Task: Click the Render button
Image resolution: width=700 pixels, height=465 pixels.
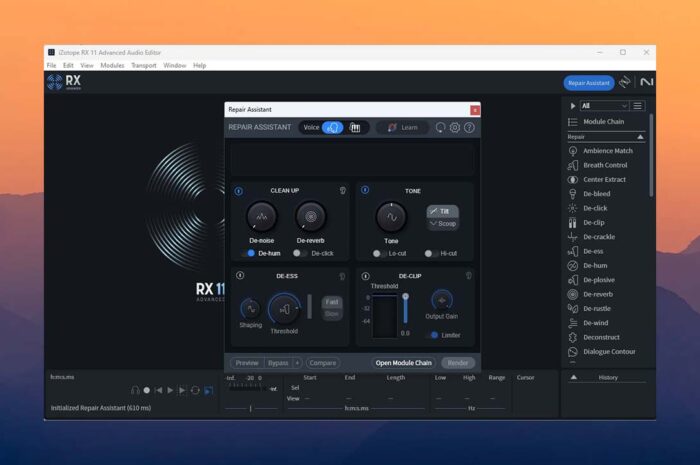Action: pos(458,363)
